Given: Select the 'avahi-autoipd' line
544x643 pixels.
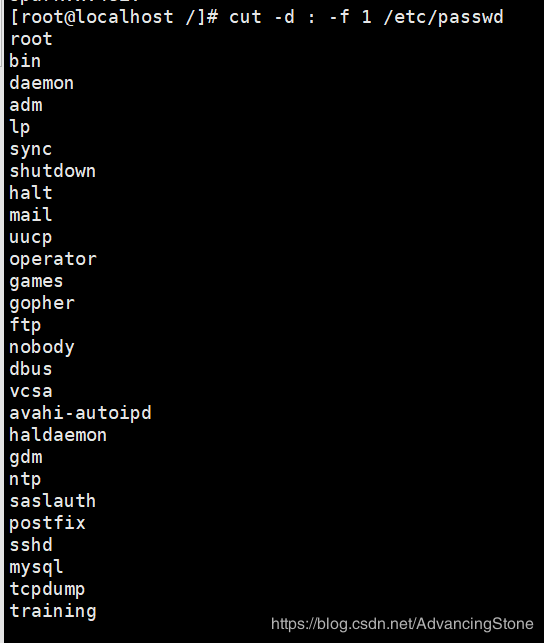Looking at the screenshot, I should pyautogui.click(x=80, y=413).
